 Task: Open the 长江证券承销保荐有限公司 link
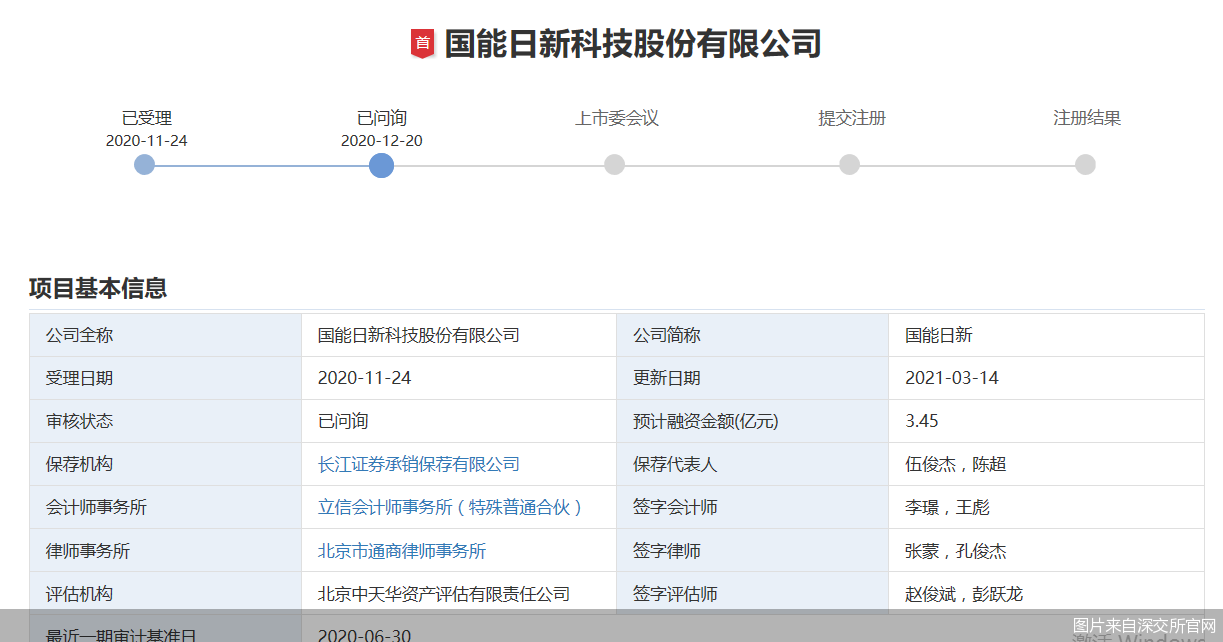pos(419,464)
